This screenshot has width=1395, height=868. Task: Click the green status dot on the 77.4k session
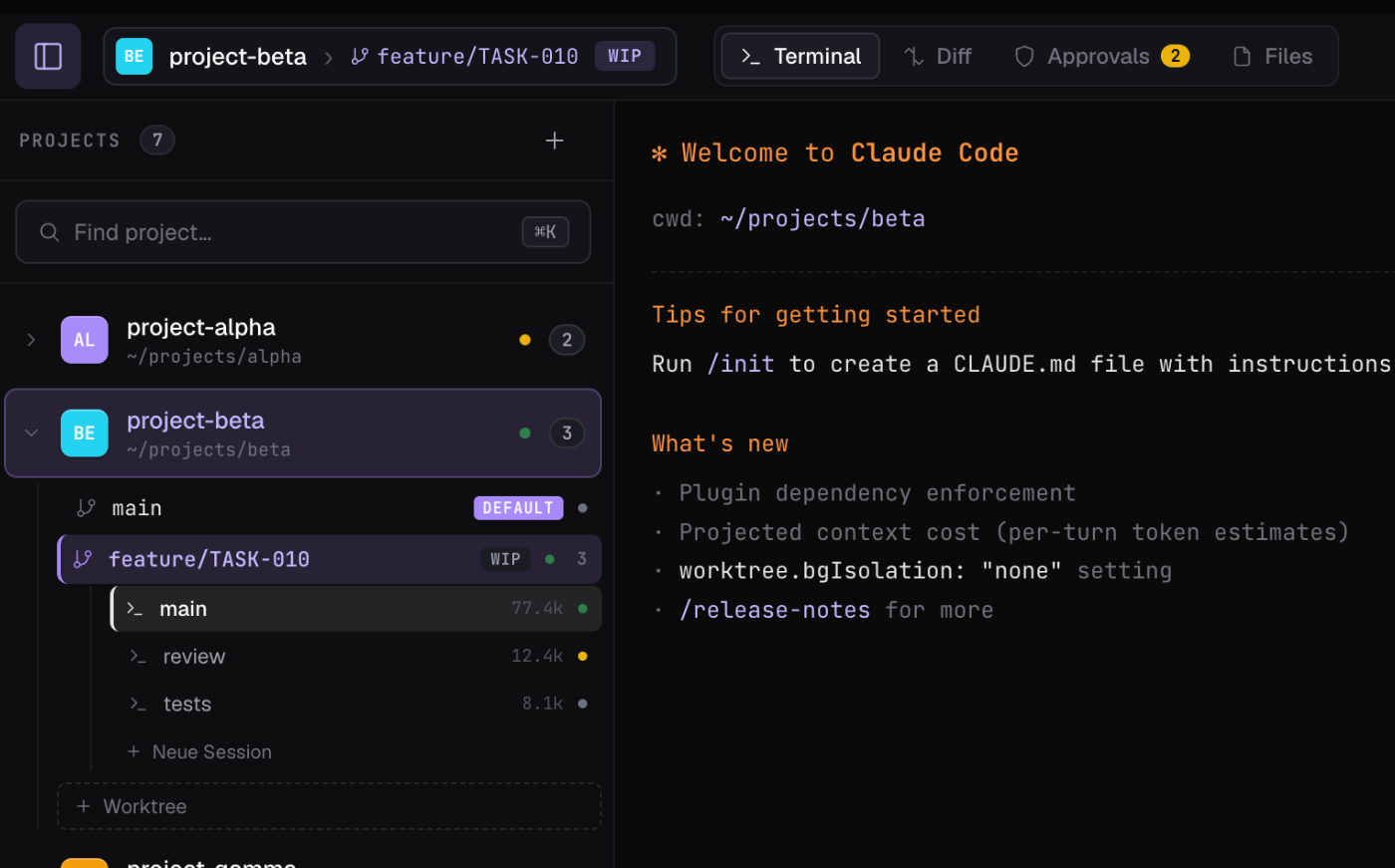pos(583,608)
